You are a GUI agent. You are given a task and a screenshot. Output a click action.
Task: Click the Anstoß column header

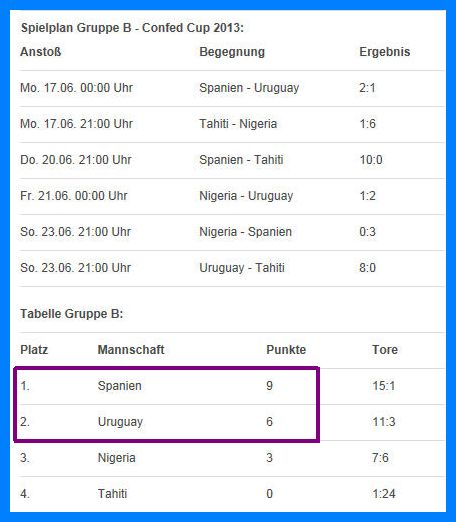41,52
